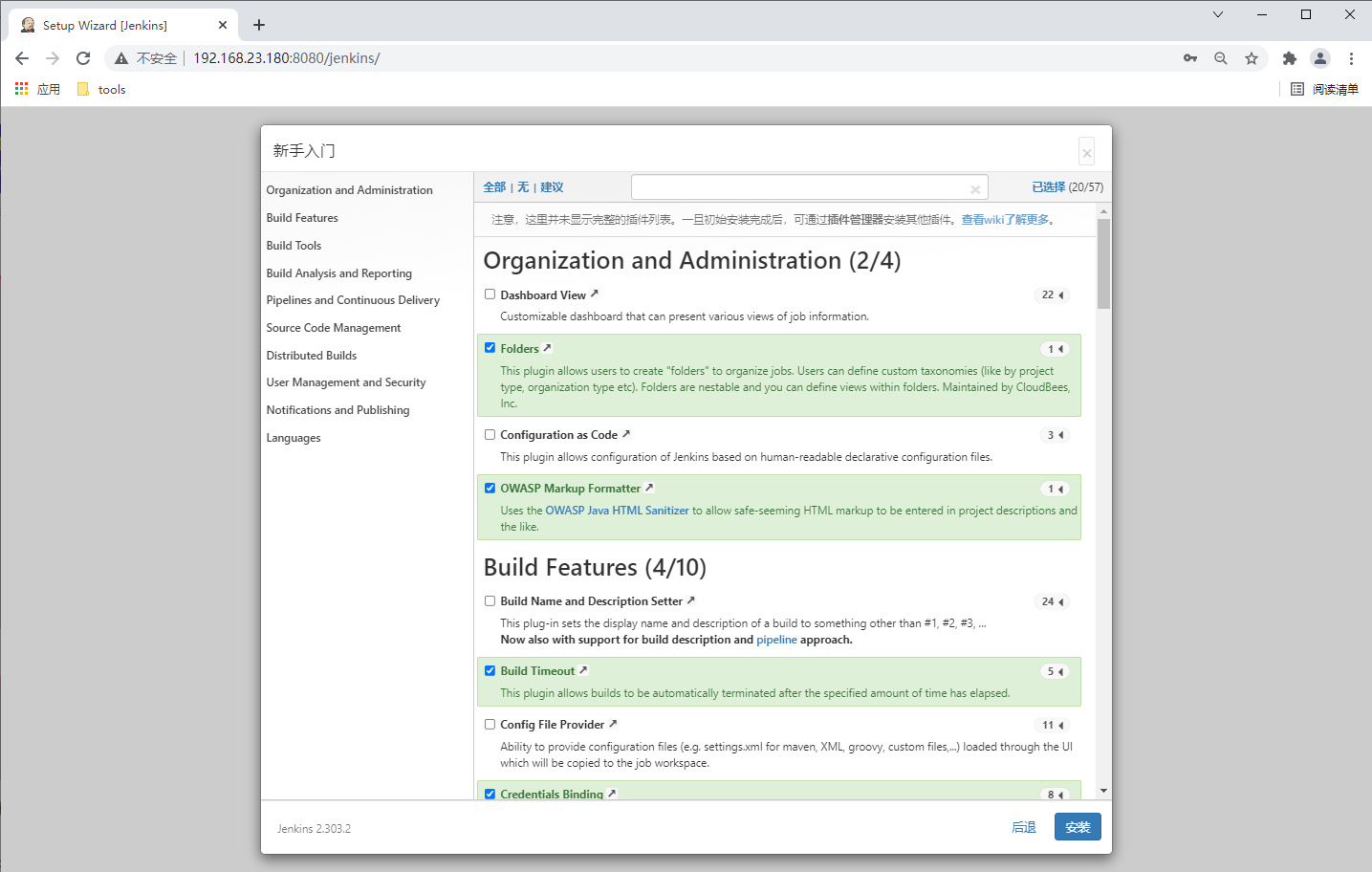Go forward in browser history
Image resolution: width=1372 pixels, height=872 pixels.
53,58
